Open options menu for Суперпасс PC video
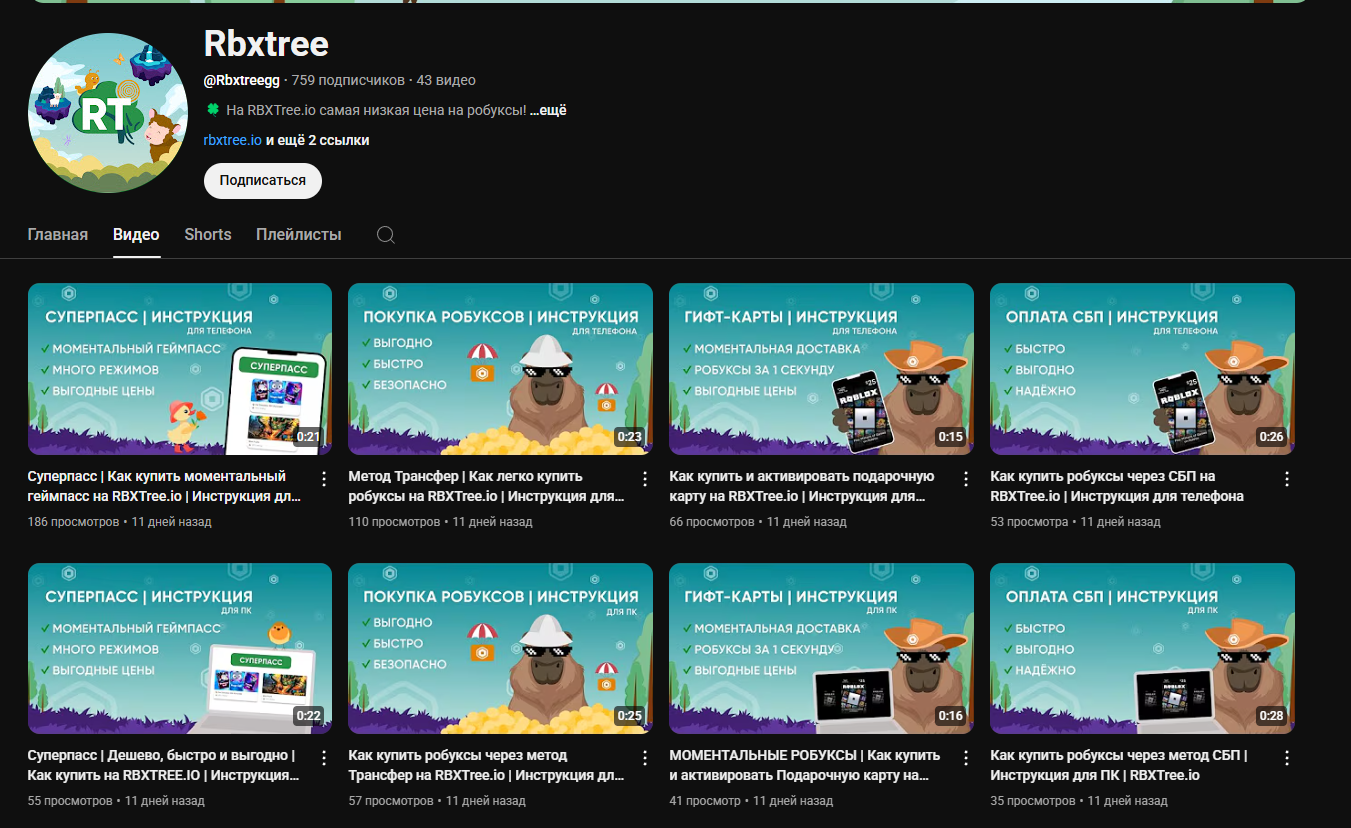1351x828 pixels. point(323,758)
